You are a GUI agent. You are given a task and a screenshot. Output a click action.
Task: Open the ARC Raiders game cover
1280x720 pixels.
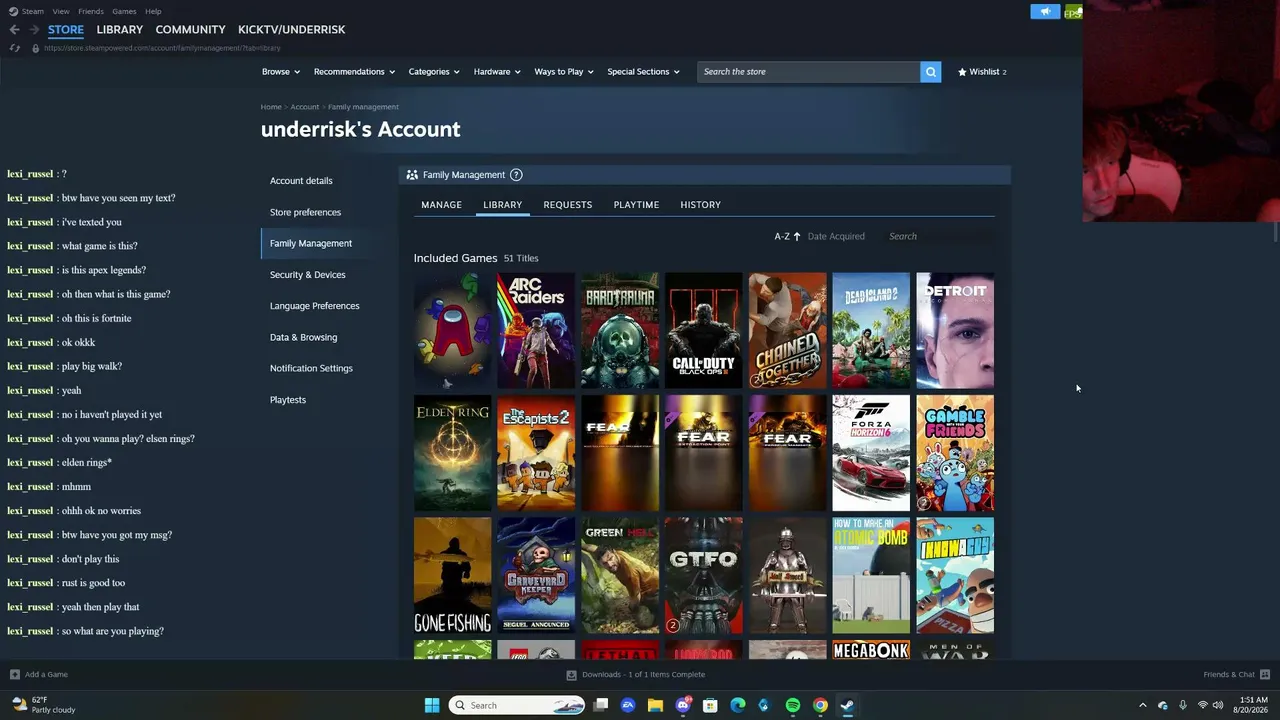(x=536, y=330)
